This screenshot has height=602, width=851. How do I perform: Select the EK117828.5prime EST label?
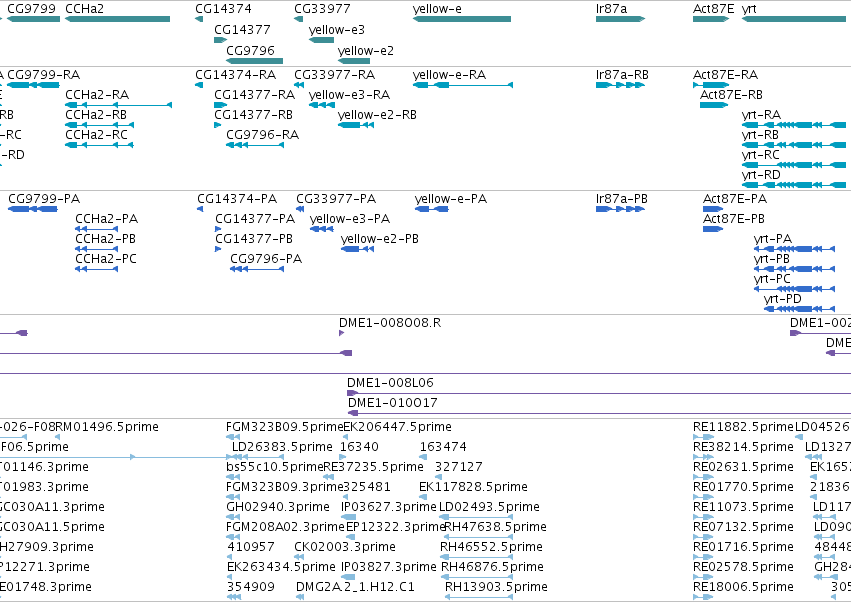[x=473, y=487]
